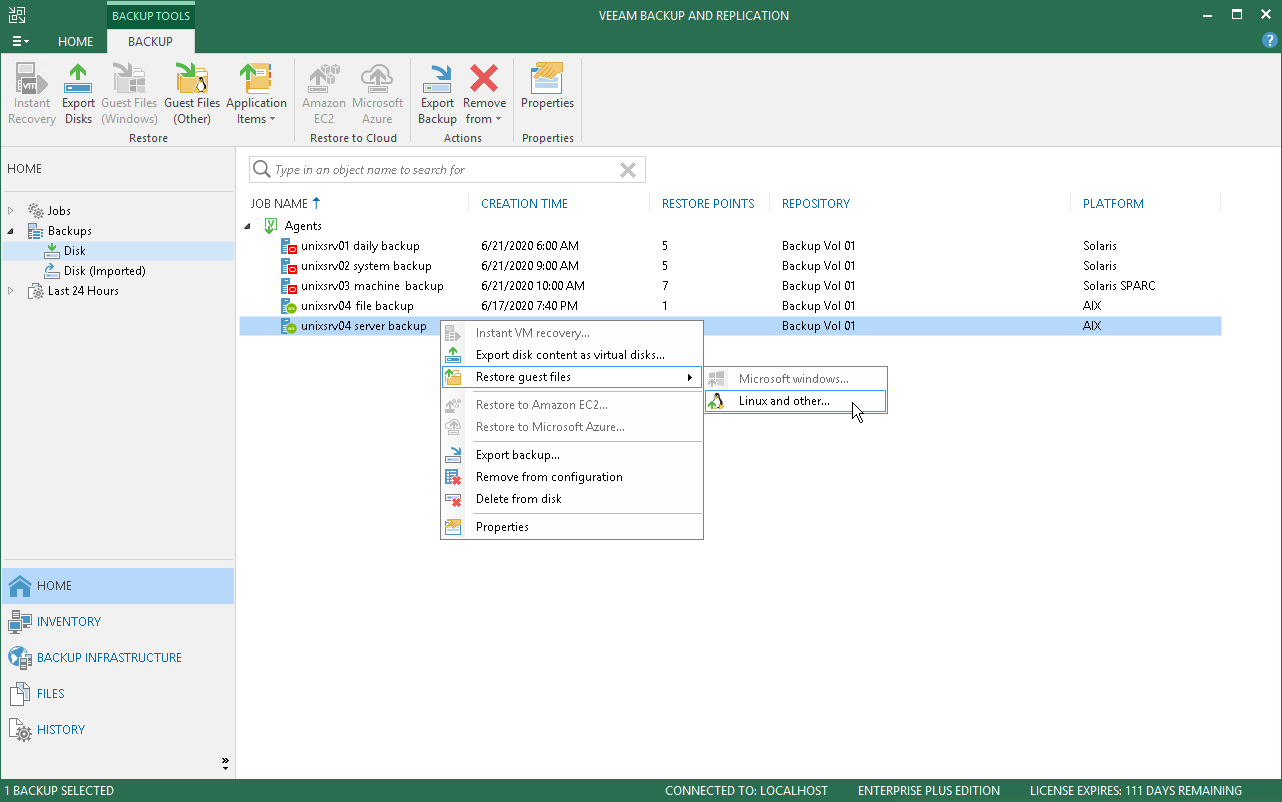Image resolution: width=1282 pixels, height=802 pixels.
Task: Switch to the HOME ribbon tab
Action: (x=75, y=42)
